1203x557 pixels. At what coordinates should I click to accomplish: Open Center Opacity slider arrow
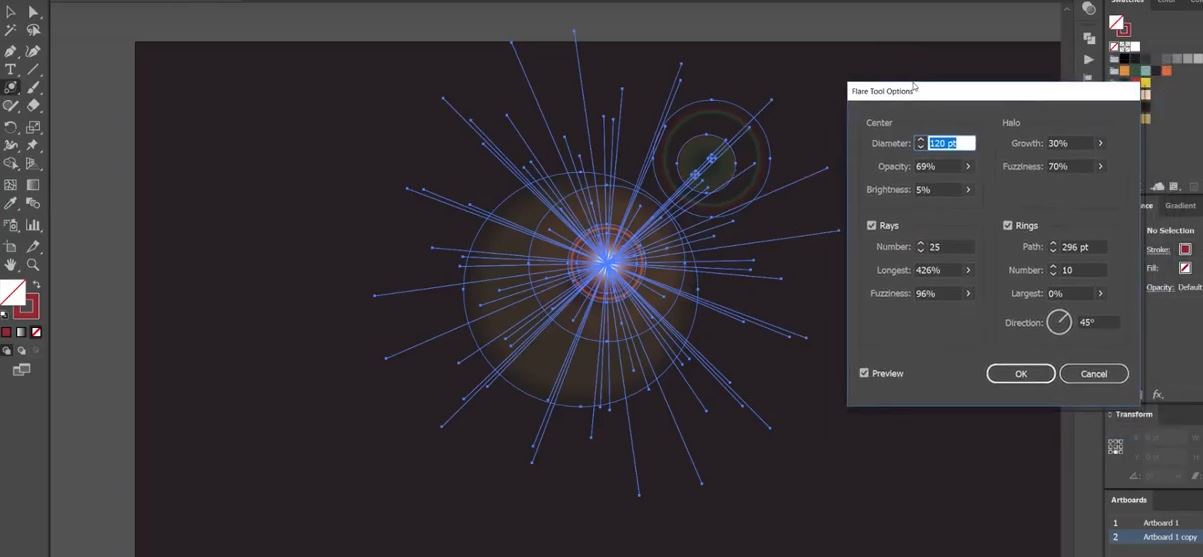point(968,167)
